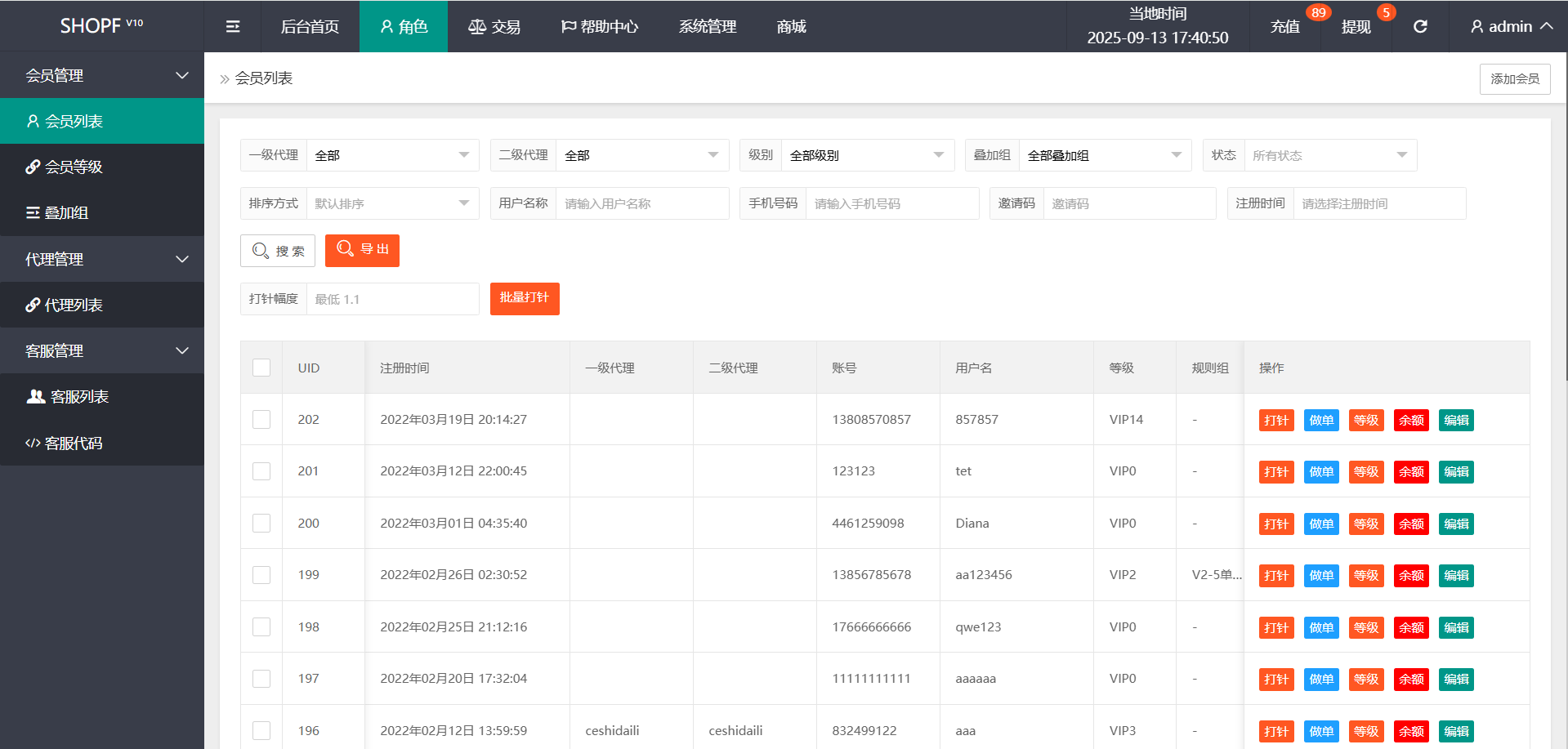
Task: Open the 一级代理 dropdown
Action: click(392, 155)
